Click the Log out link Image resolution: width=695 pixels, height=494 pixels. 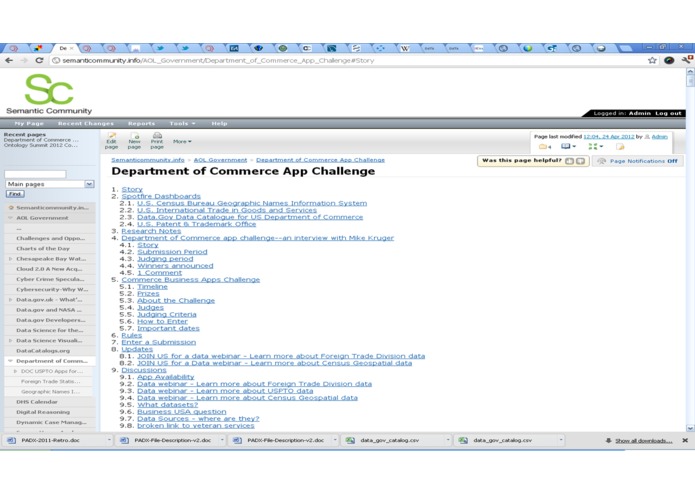click(668, 113)
